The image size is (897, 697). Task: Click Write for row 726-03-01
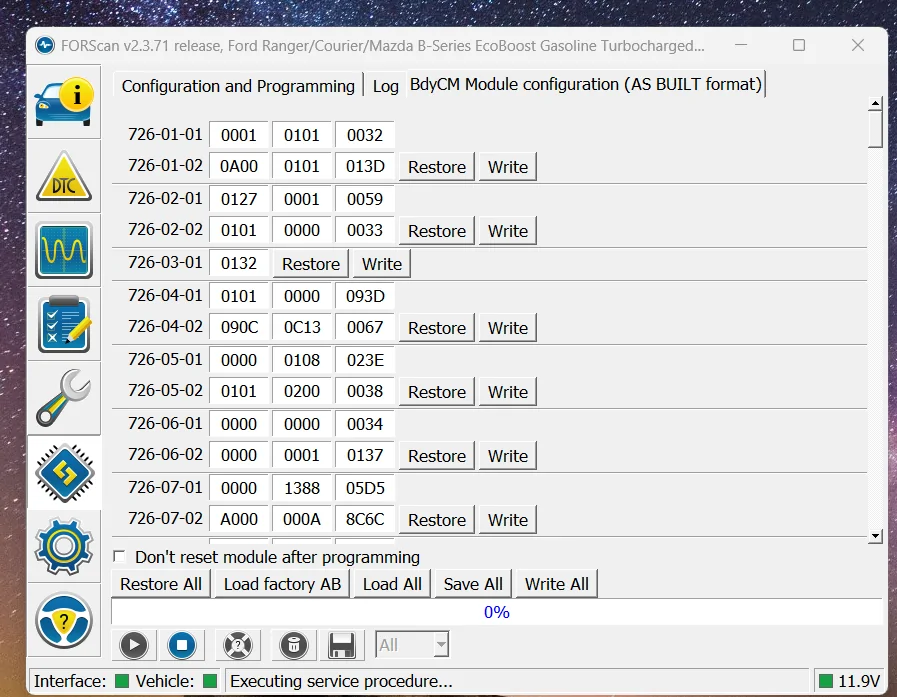(x=382, y=264)
